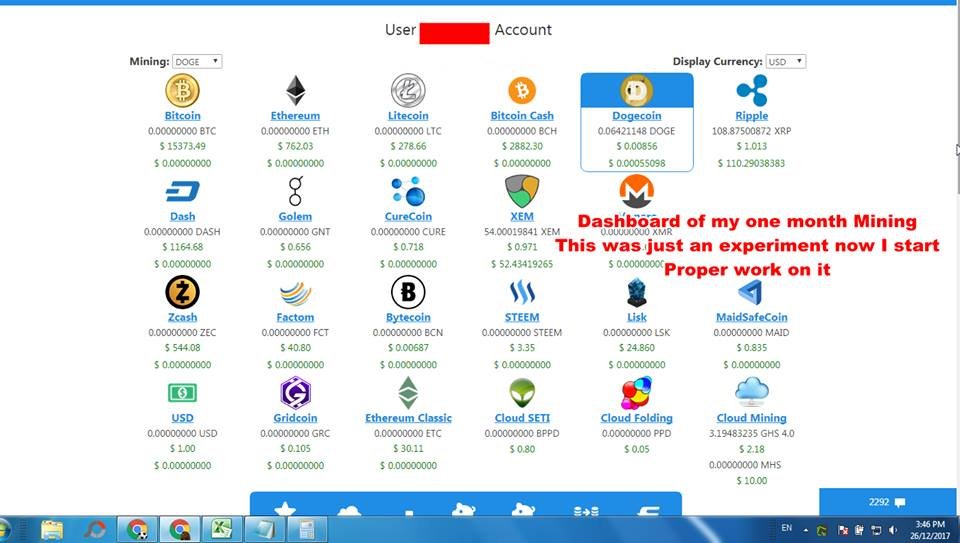Click the Bytecoin B logo

pyautogui.click(x=408, y=292)
